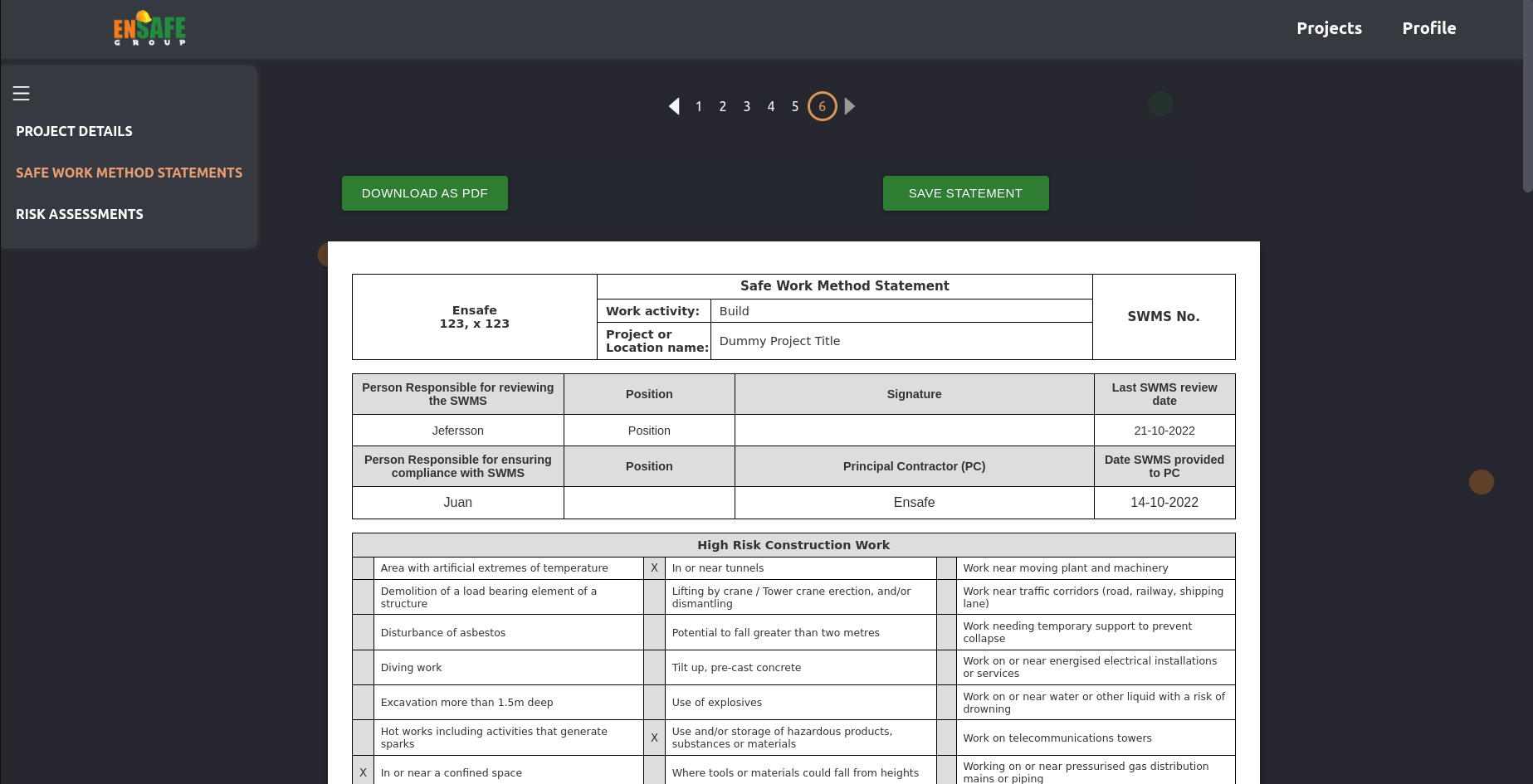Jump to page 1 of statement
The height and width of the screenshot is (784, 1533).
(699, 106)
